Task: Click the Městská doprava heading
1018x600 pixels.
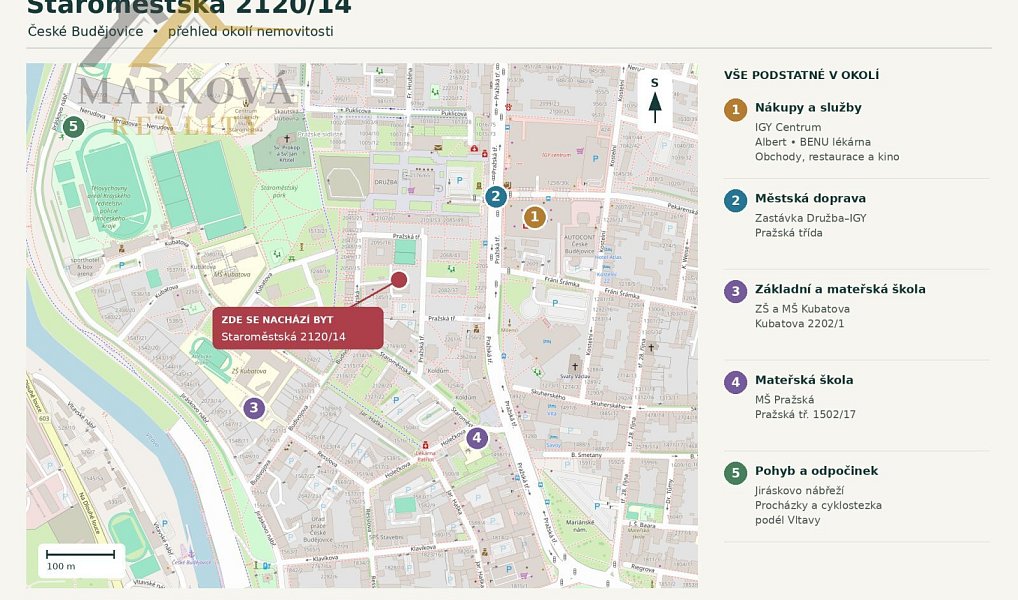Action: (810, 198)
